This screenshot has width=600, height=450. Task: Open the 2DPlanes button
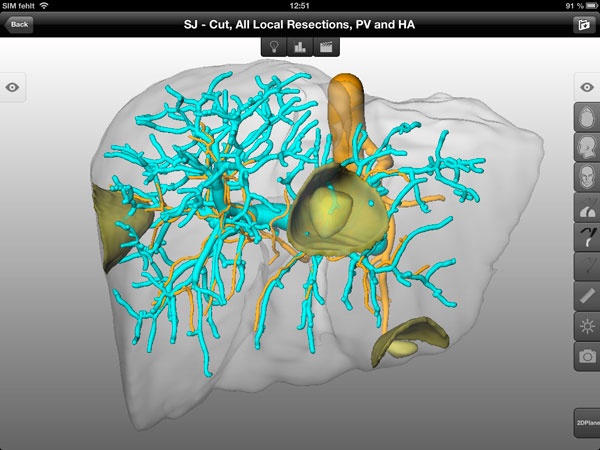pos(587,423)
